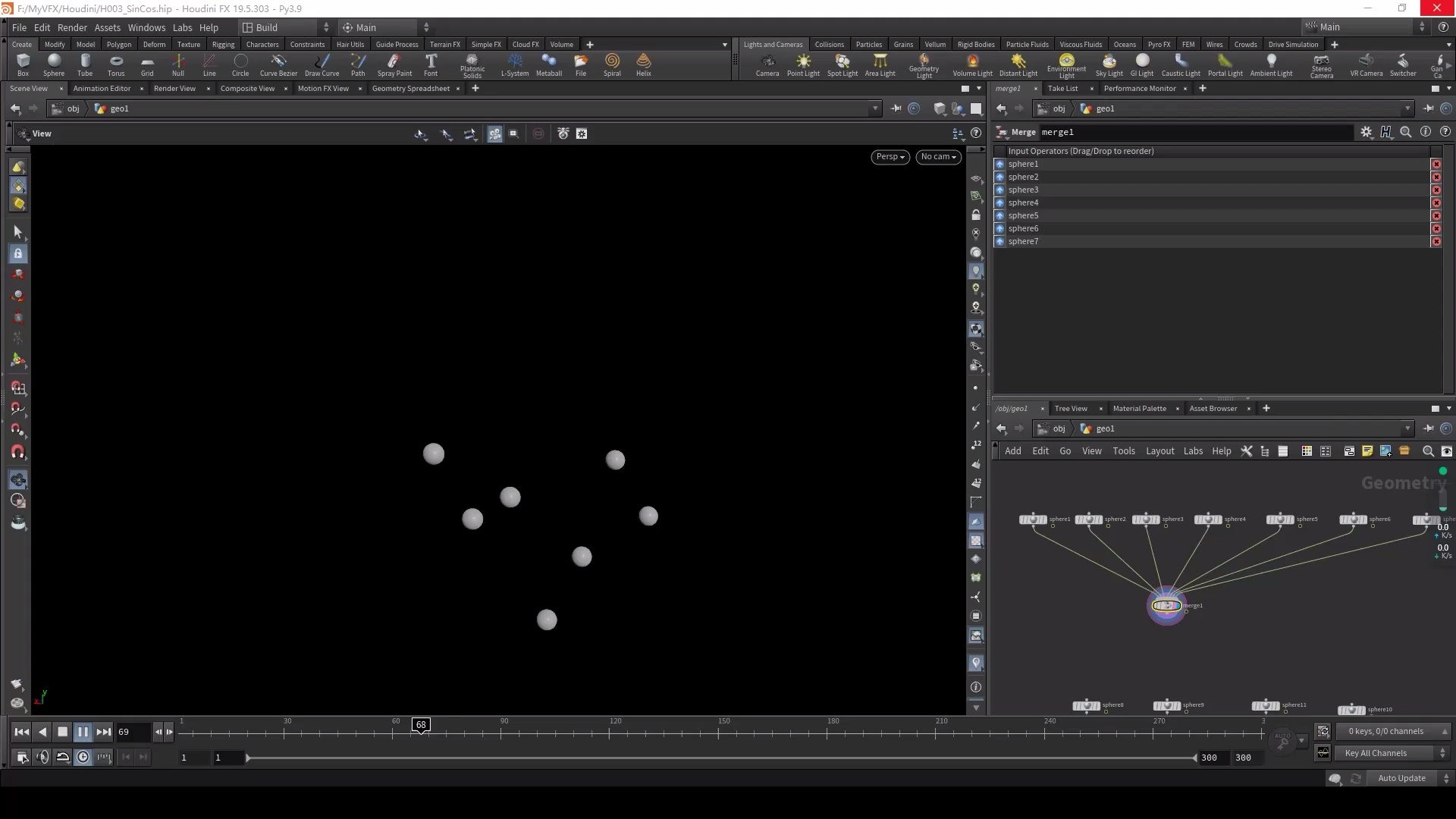Click the node search magnifier in merge panel
Screen dimensions: 1456x819
(x=1407, y=132)
